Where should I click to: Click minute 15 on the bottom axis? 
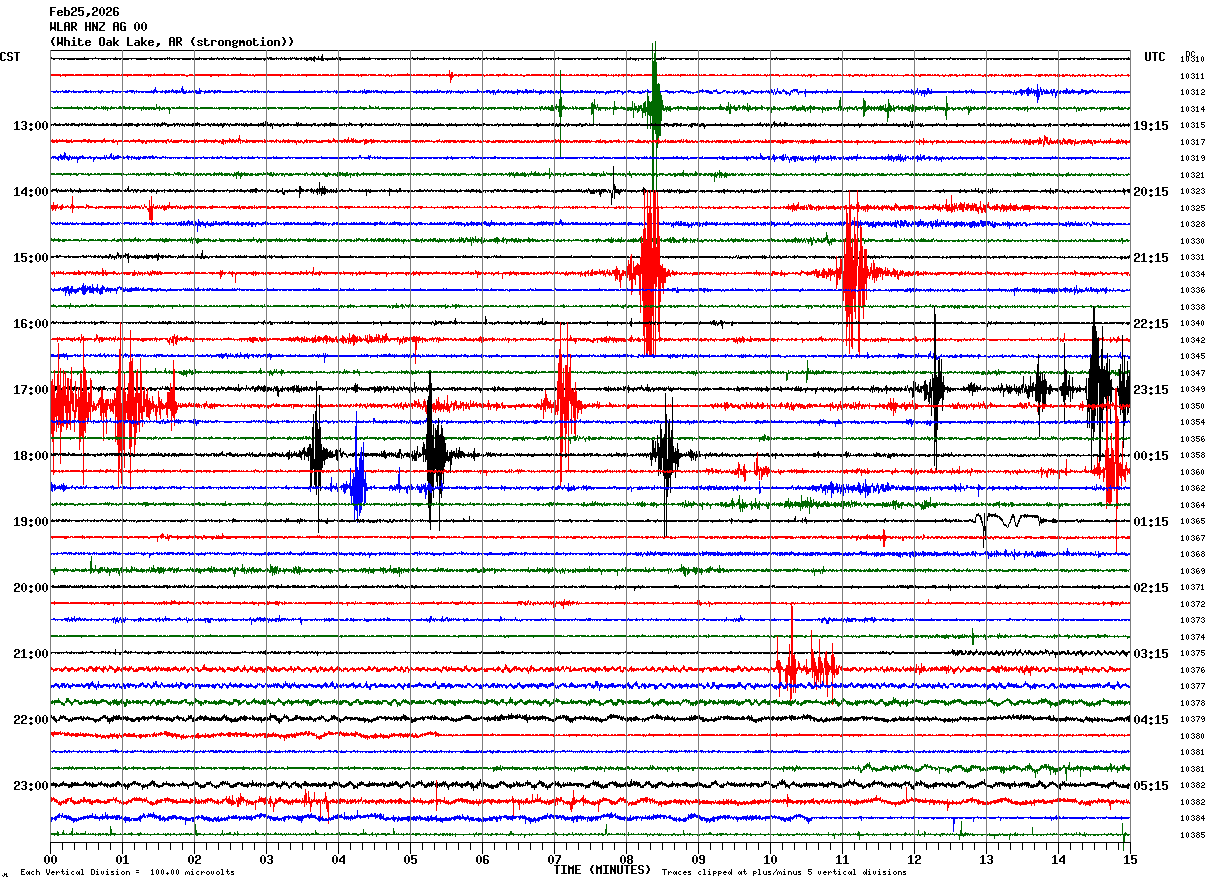(1130, 859)
